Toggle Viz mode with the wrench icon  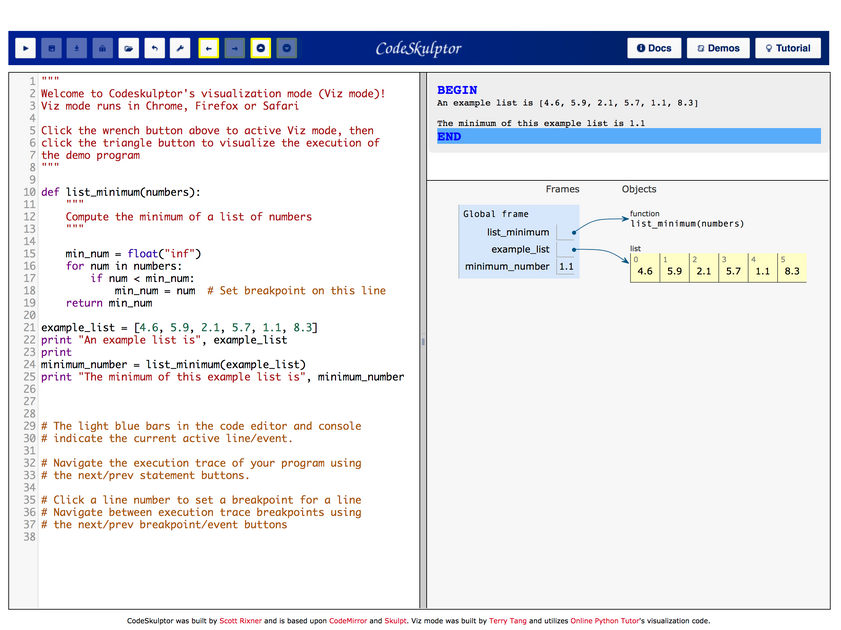(181, 48)
